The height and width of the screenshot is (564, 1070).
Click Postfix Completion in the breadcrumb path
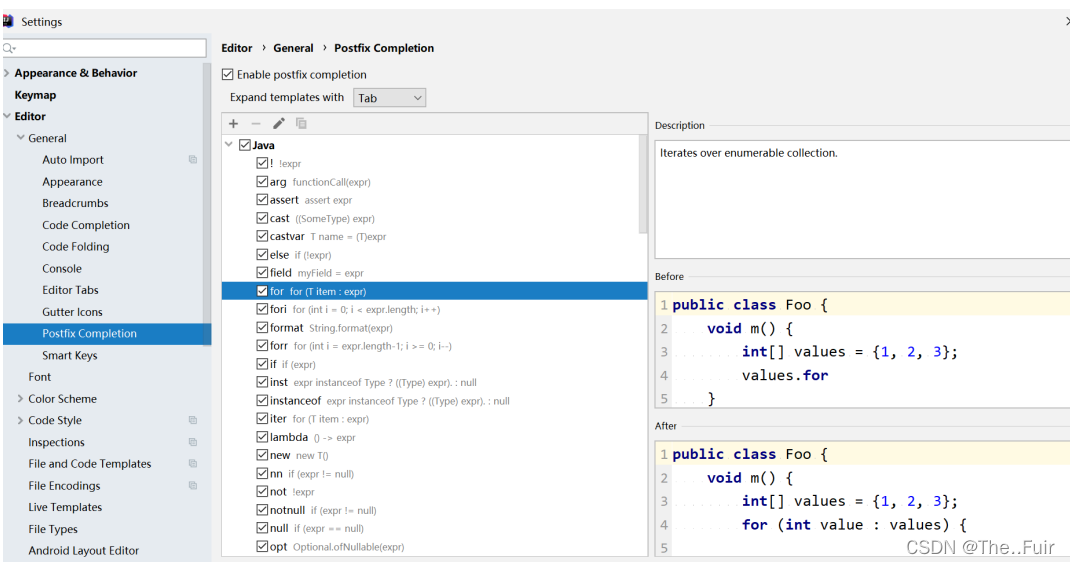point(384,48)
